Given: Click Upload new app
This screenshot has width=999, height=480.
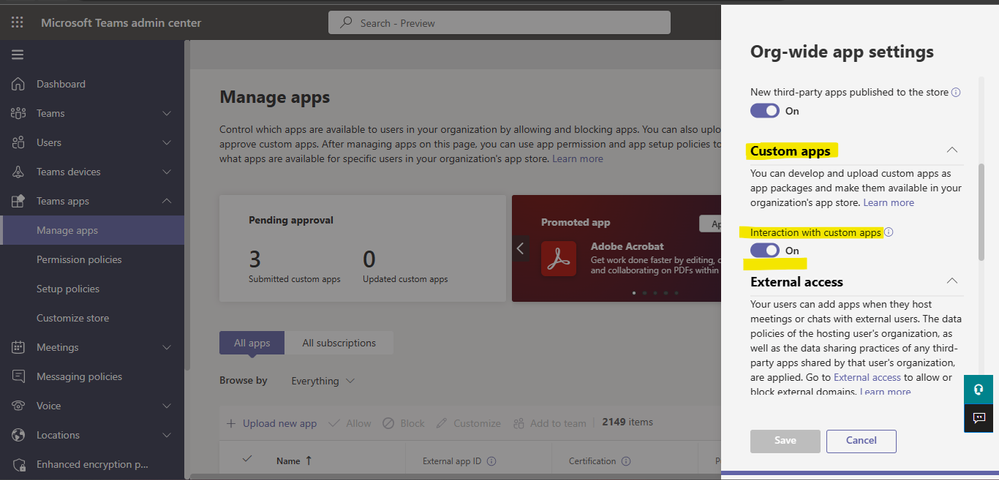Looking at the screenshot, I should coord(271,423).
